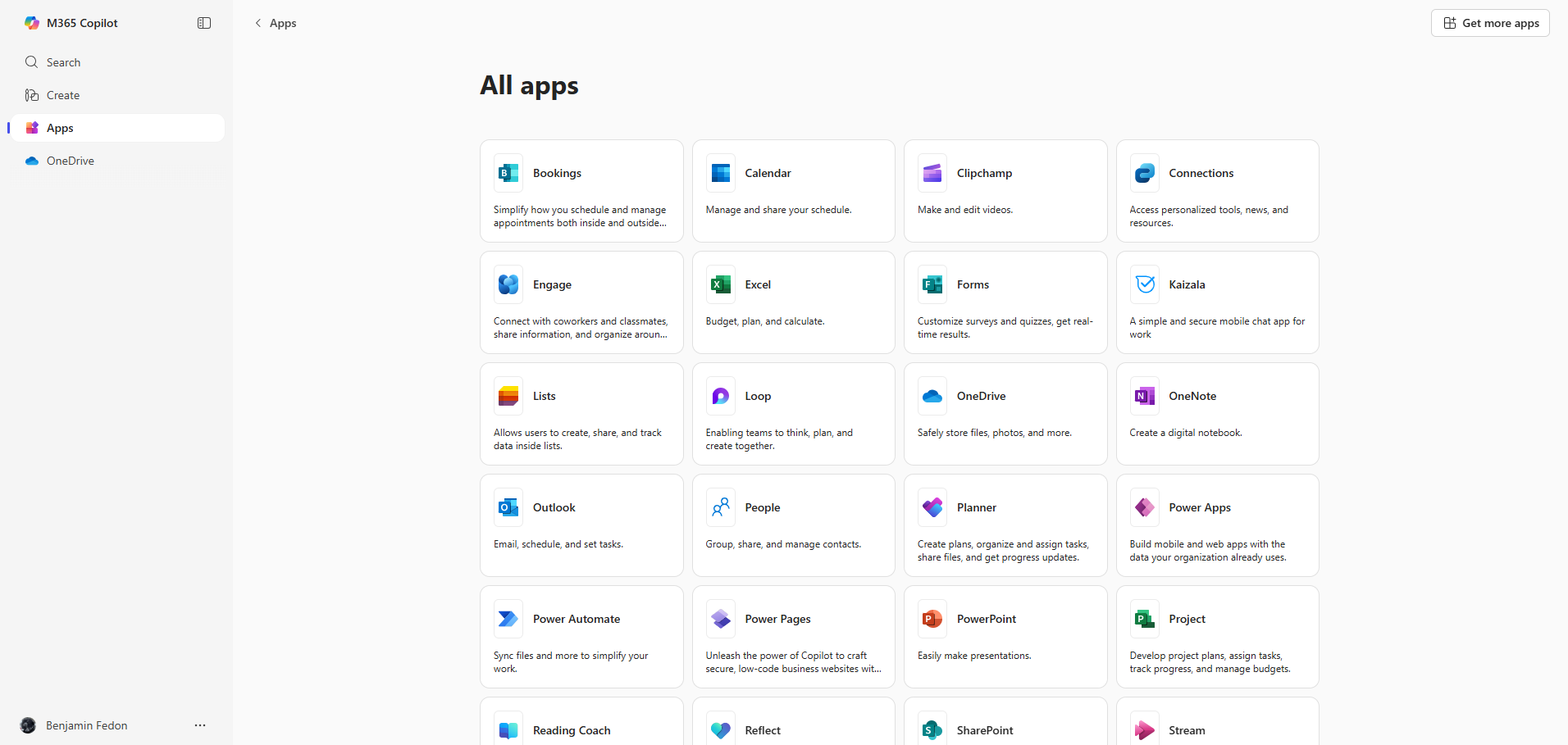Click the Excel app name
Screen dimensions: 1568x745
758,284
